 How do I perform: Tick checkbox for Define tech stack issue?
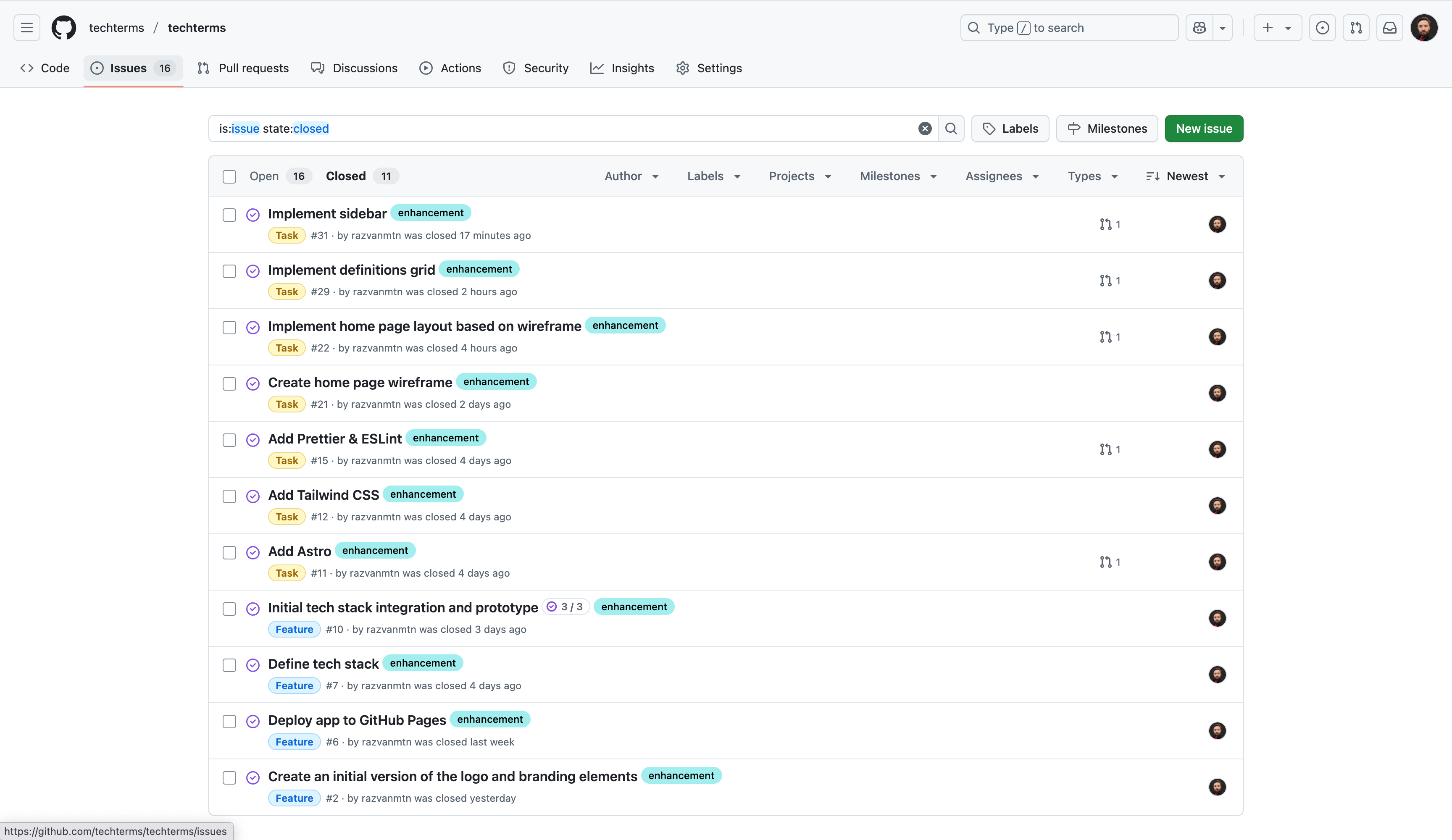click(229, 665)
